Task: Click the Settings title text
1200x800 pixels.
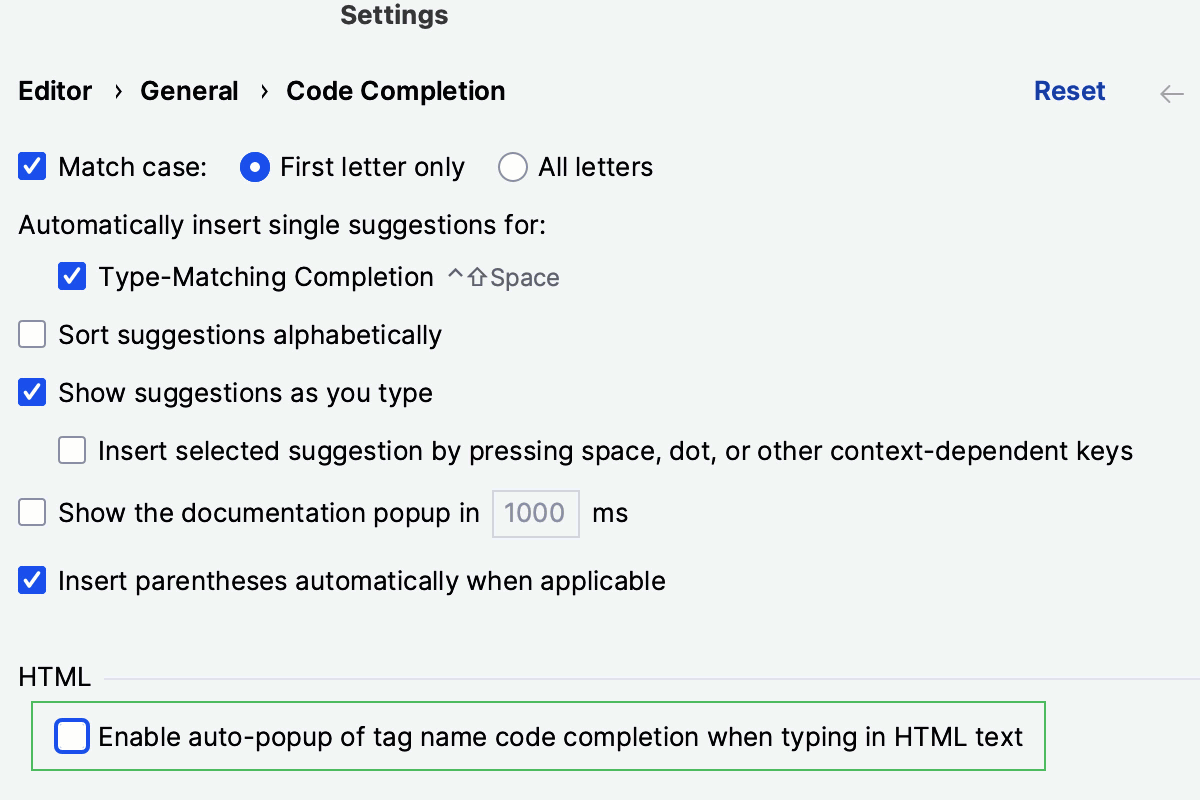Action: (x=393, y=15)
